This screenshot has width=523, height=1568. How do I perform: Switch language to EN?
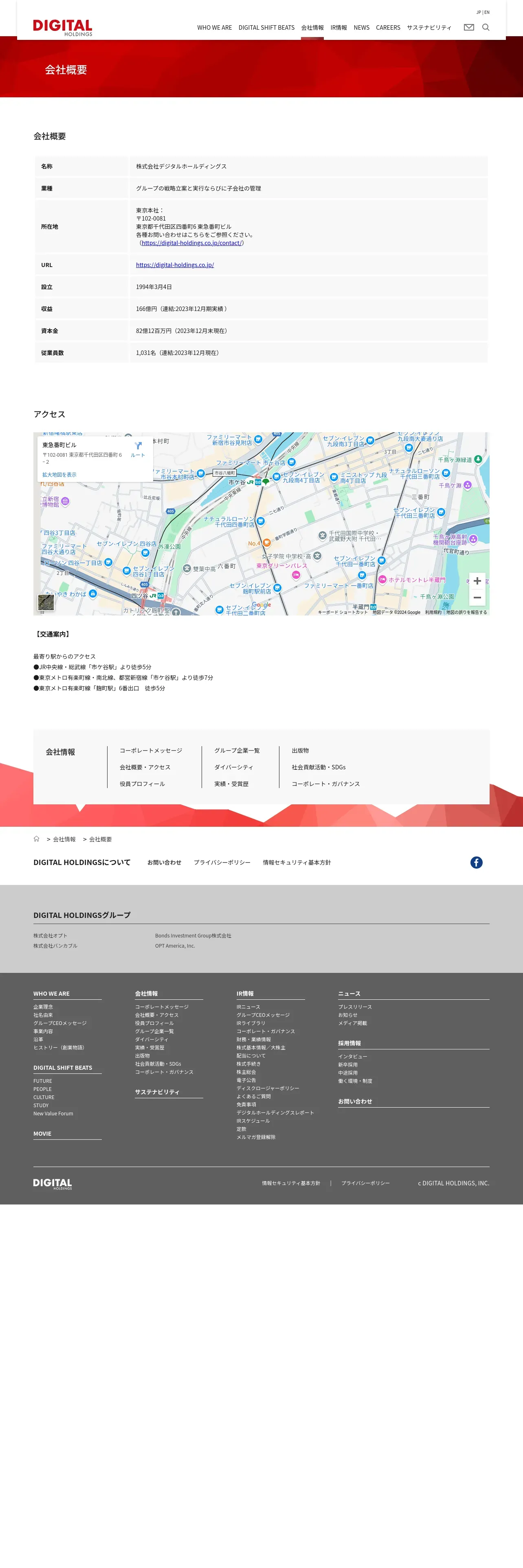tap(487, 12)
